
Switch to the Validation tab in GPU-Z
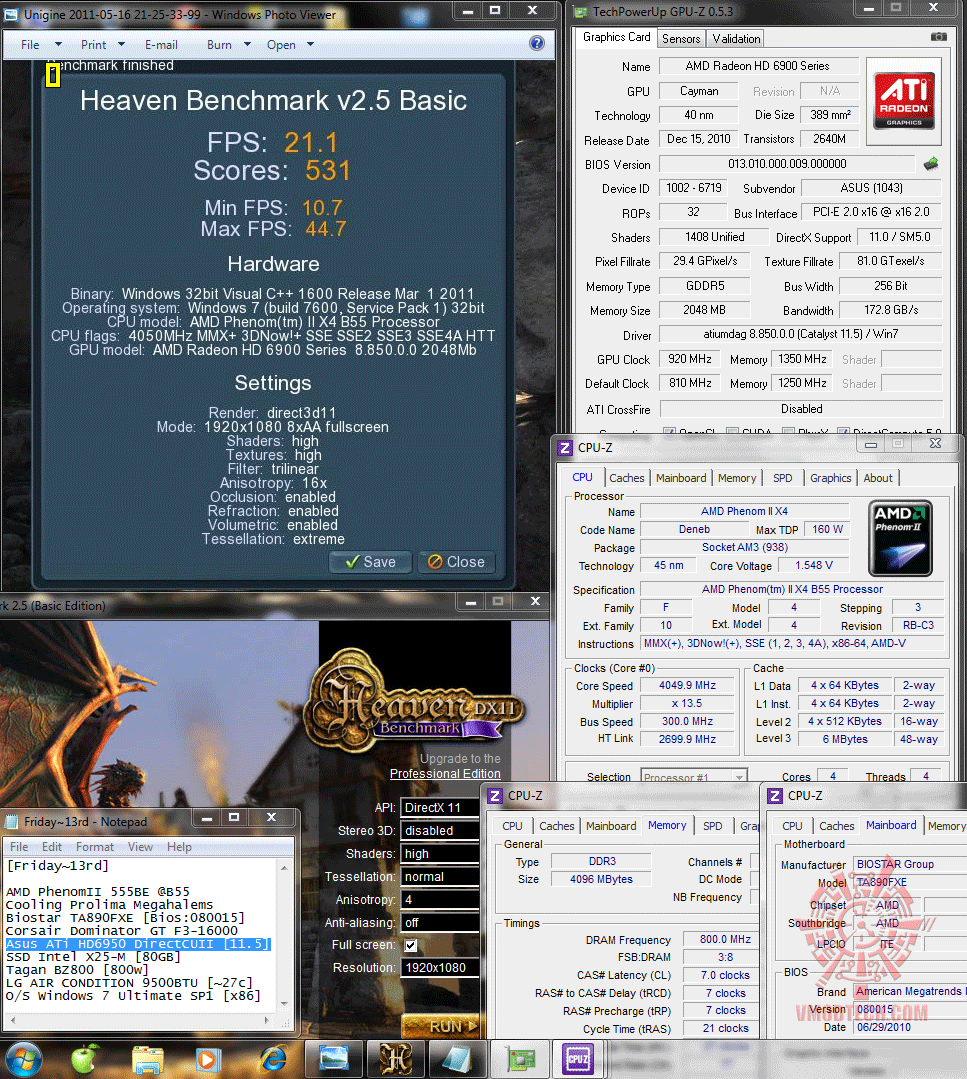(736, 39)
